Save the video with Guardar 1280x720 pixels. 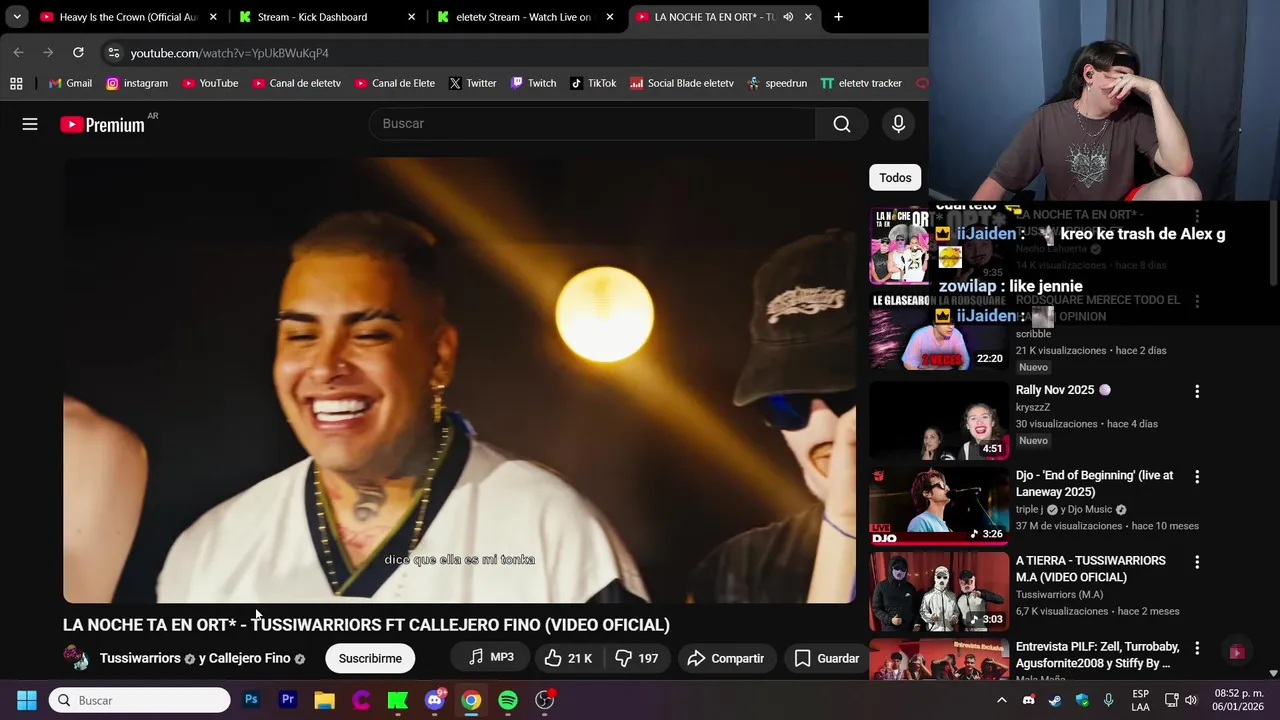click(x=827, y=658)
